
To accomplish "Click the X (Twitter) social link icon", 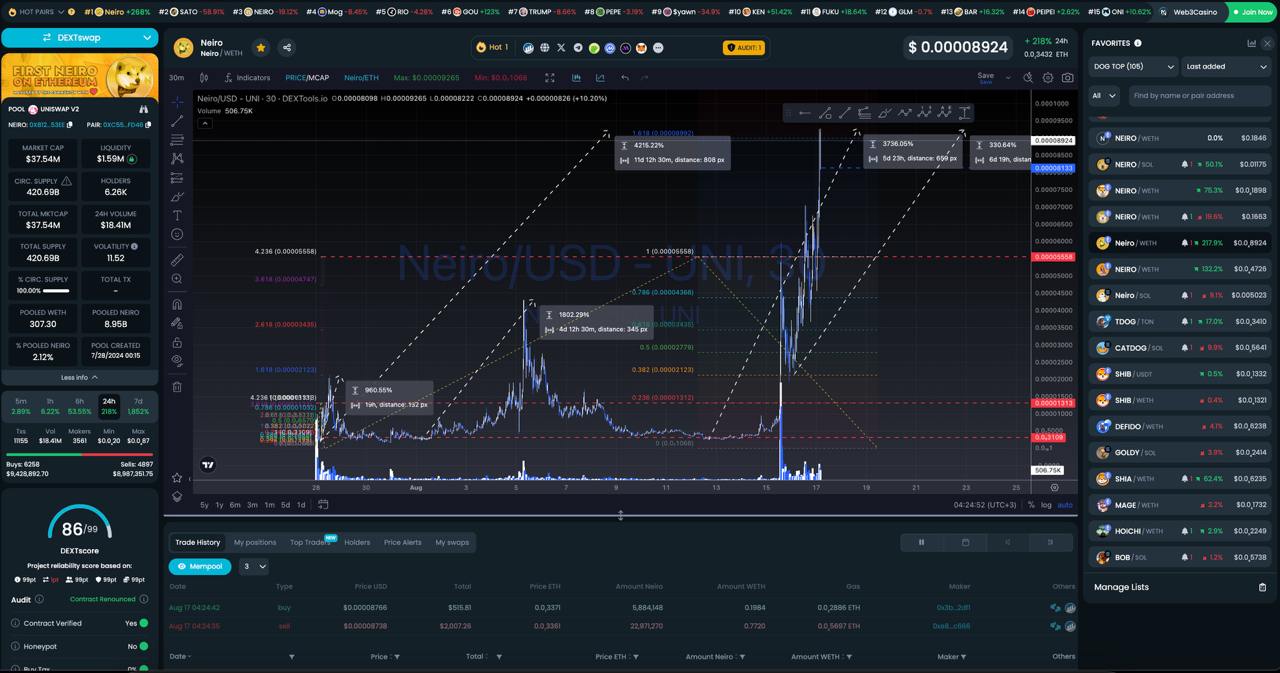I will [561, 47].
